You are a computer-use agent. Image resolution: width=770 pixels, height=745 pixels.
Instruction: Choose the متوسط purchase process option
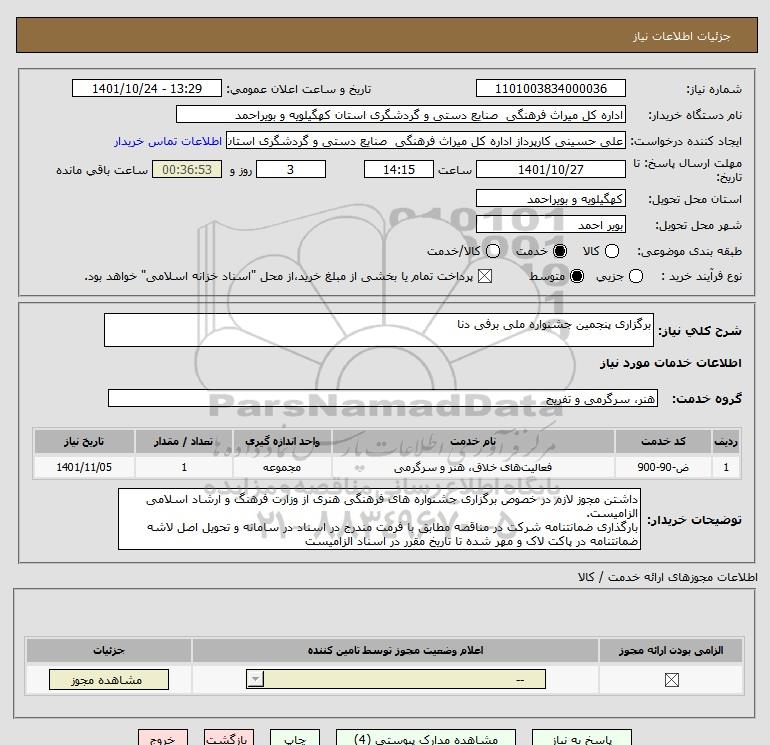(x=577, y=276)
